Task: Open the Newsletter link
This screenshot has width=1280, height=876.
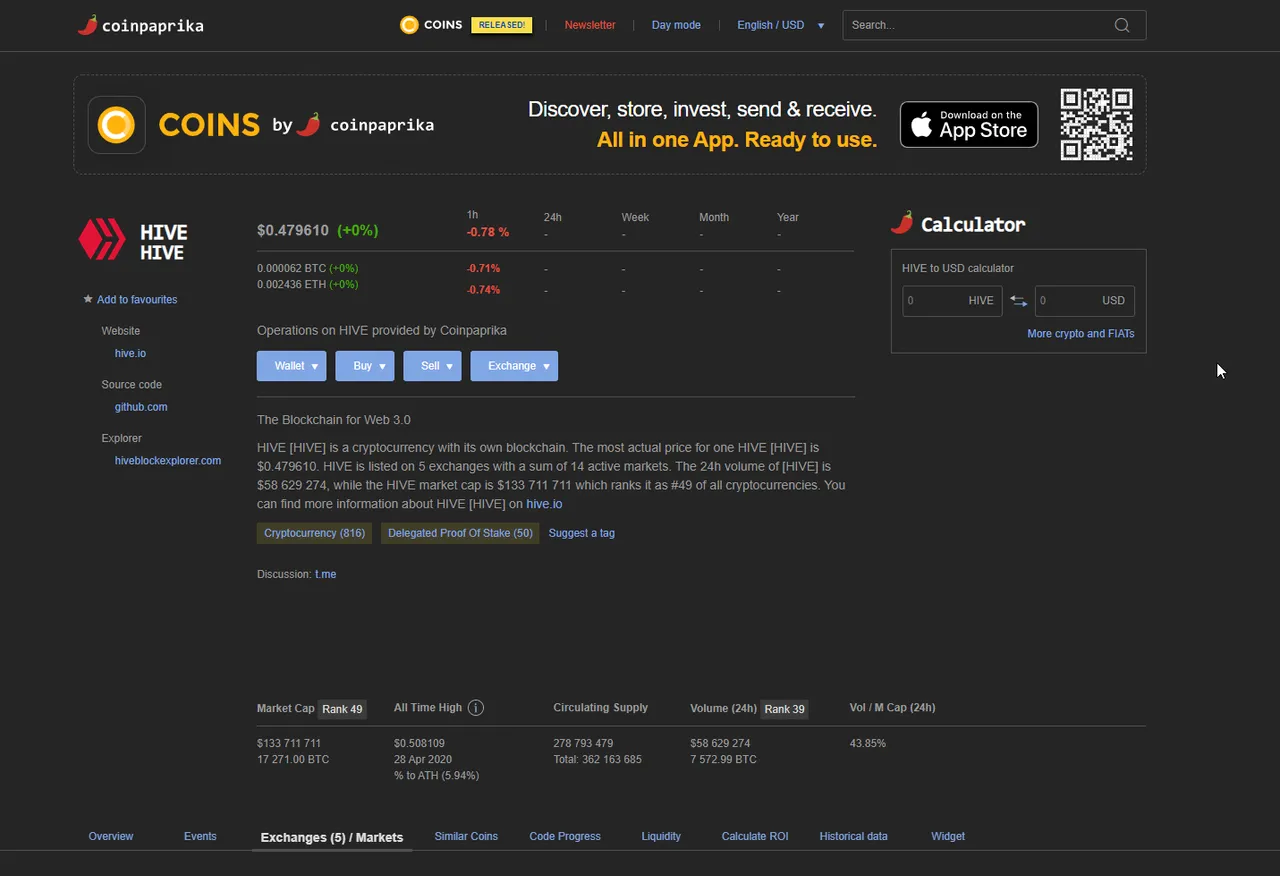Action: pos(590,25)
